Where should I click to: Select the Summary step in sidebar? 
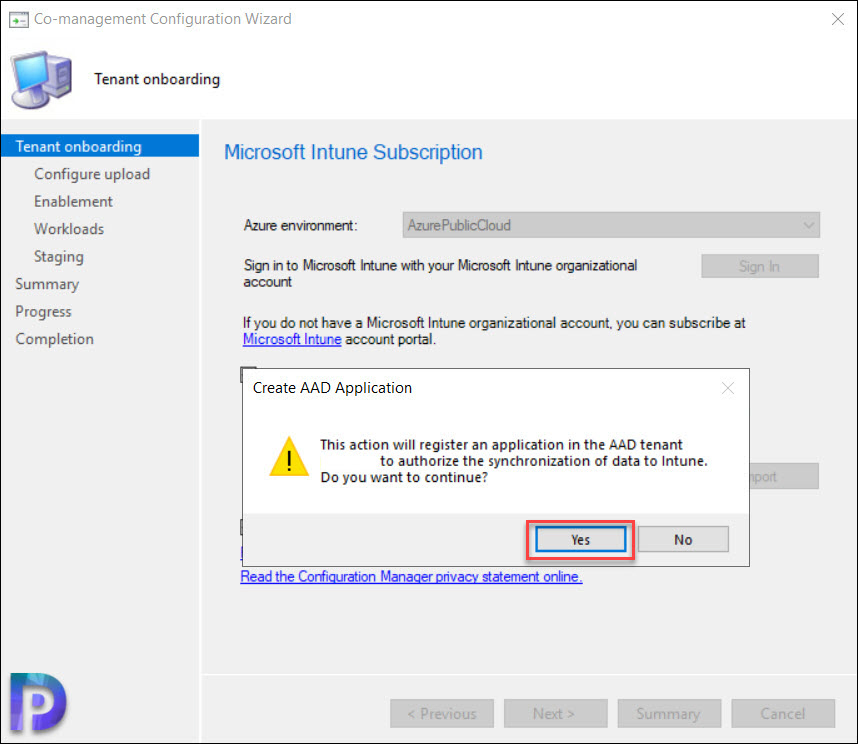click(x=47, y=284)
